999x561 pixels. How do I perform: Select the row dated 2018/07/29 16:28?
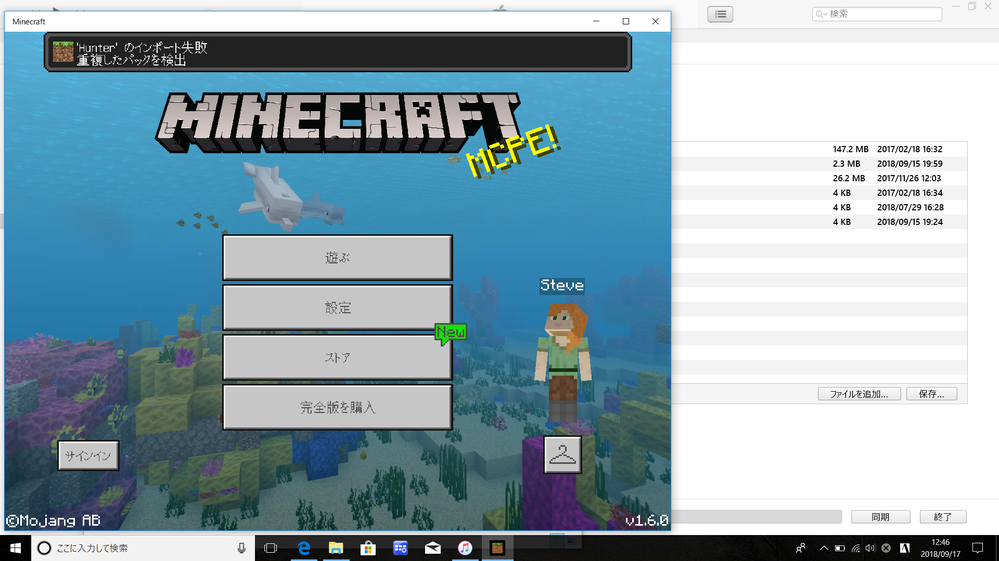click(x=820, y=208)
